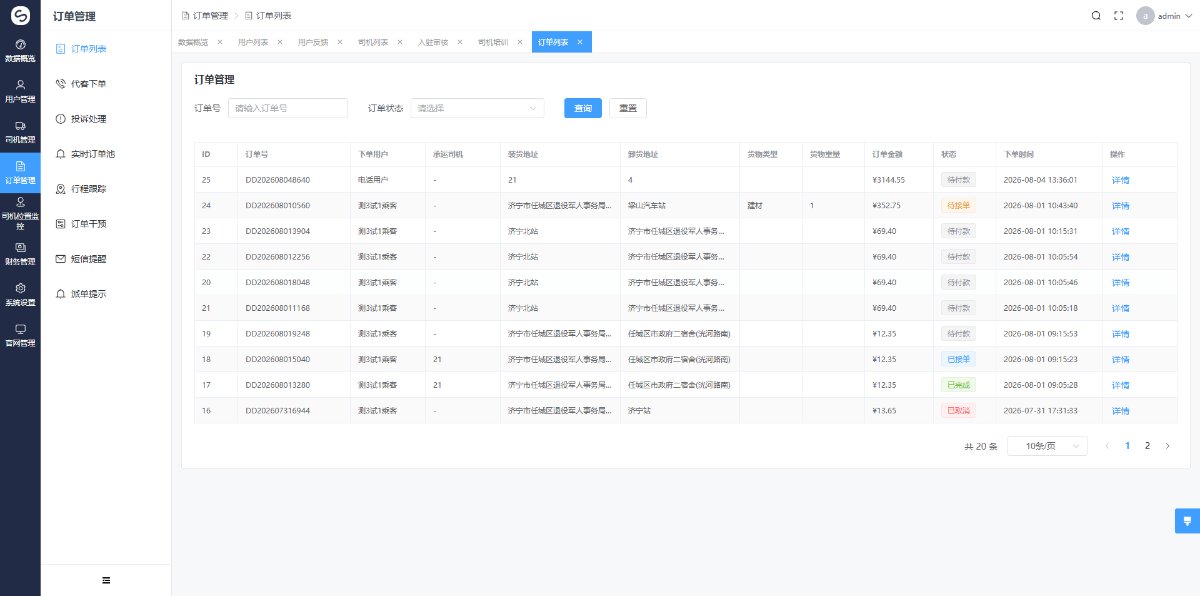
Task: Click the 待接单 status tag
Action: point(958,205)
